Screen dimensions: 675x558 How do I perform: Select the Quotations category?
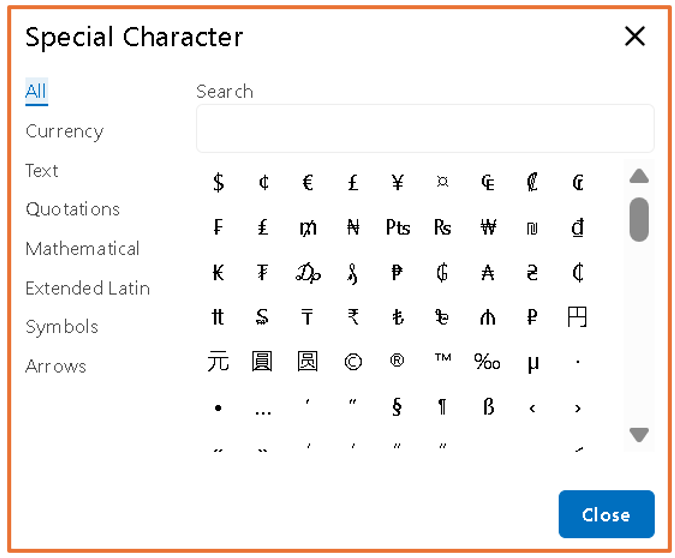[x=73, y=209]
